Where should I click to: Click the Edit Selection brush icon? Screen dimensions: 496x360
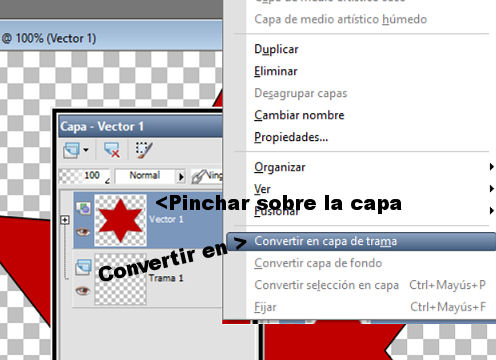(x=144, y=150)
